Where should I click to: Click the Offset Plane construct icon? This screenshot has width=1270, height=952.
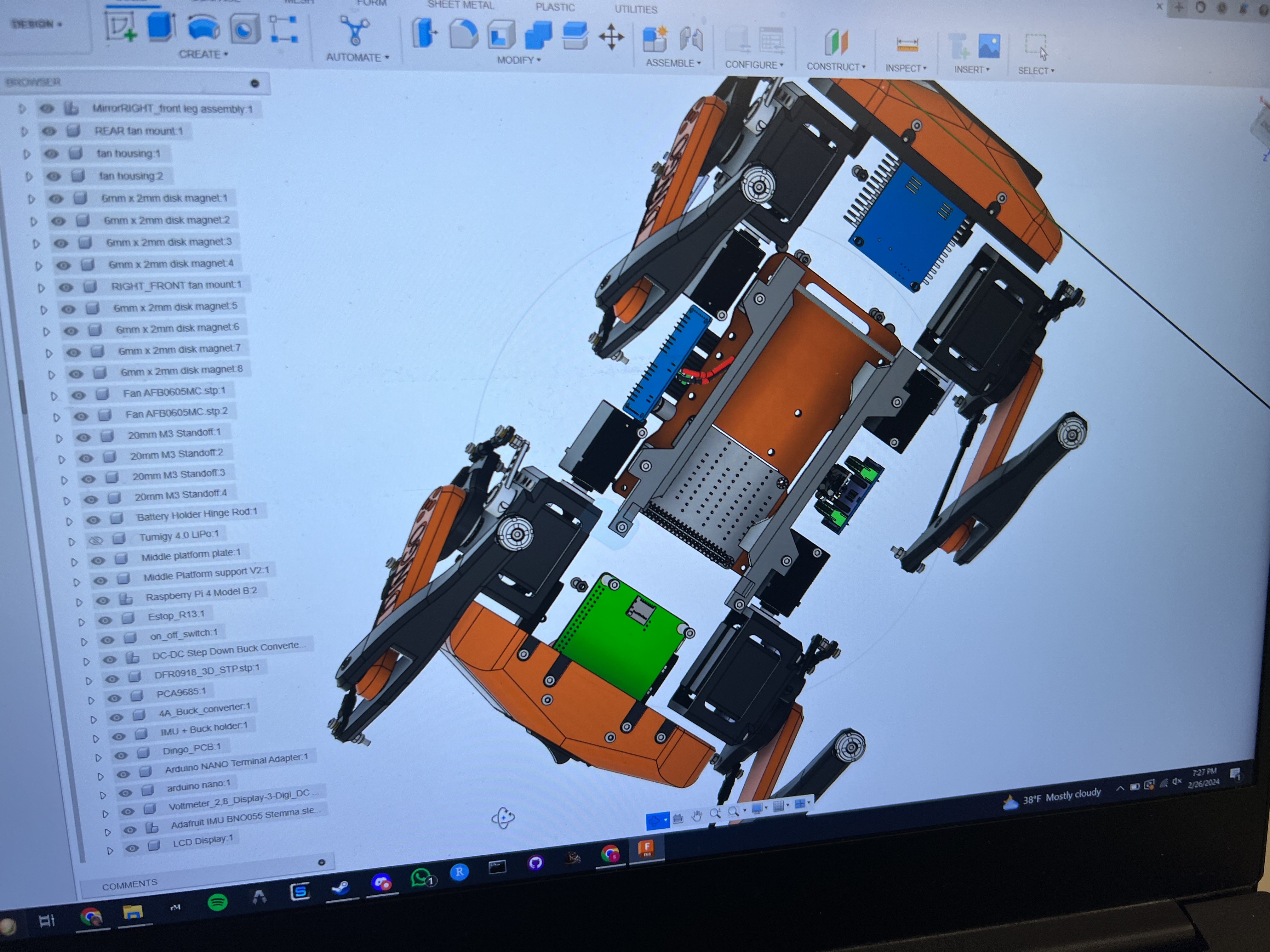click(x=836, y=43)
